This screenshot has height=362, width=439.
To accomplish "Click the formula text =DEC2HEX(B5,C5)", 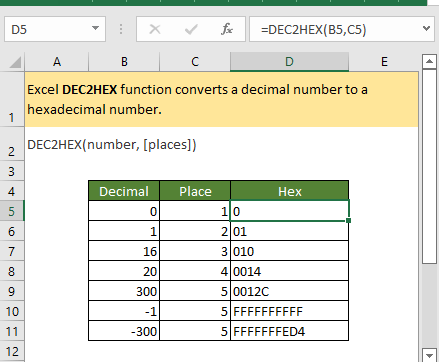I will pos(314,30).
